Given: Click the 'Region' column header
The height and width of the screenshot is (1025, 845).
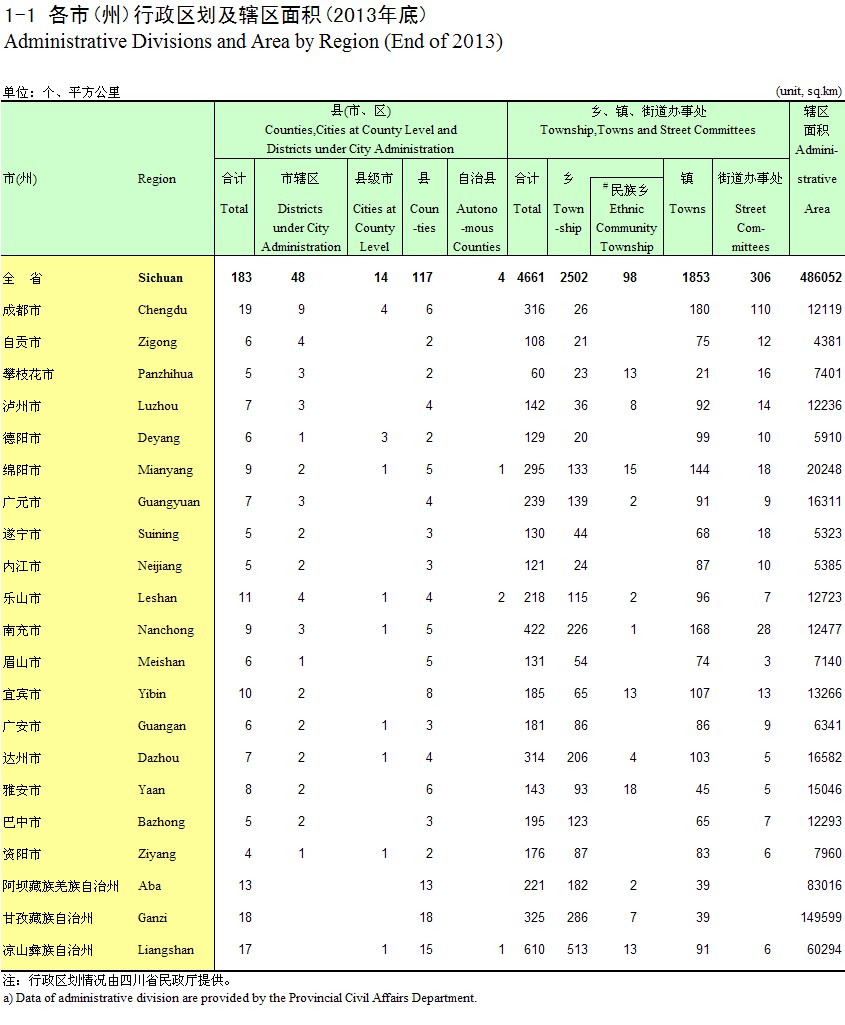Looking at the screenshot, I should [156, 179].
